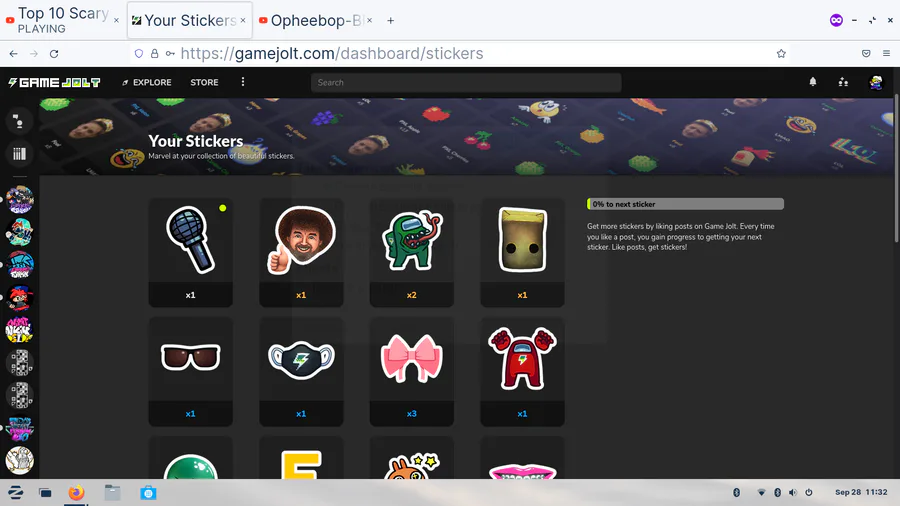Open the private browsing mask icon

836,21
